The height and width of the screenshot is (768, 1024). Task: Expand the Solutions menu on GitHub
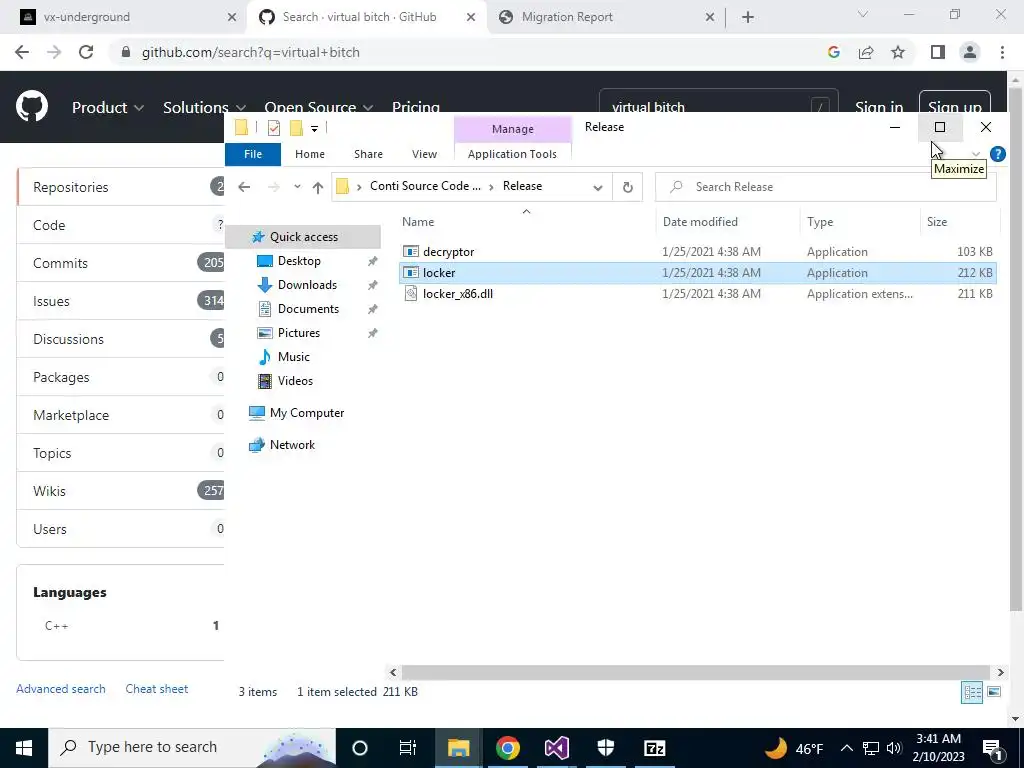(x=204, y=108)
